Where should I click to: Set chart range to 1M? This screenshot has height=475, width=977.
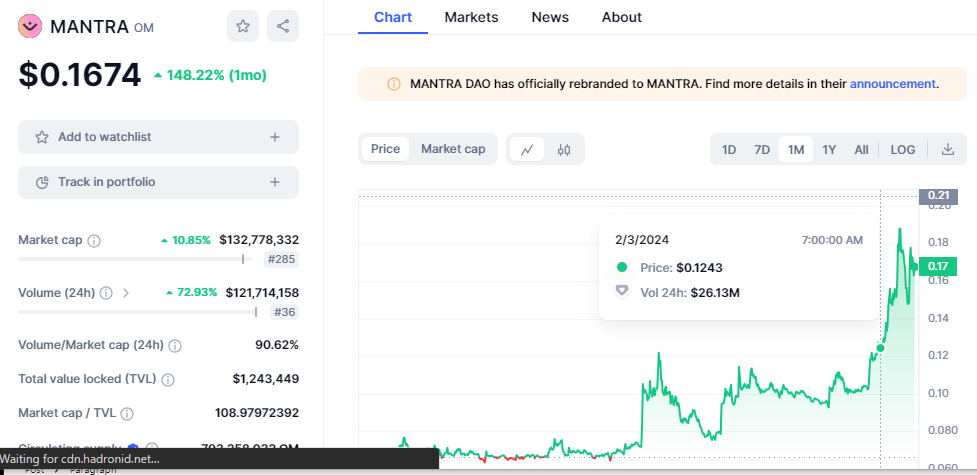(796, 150)
